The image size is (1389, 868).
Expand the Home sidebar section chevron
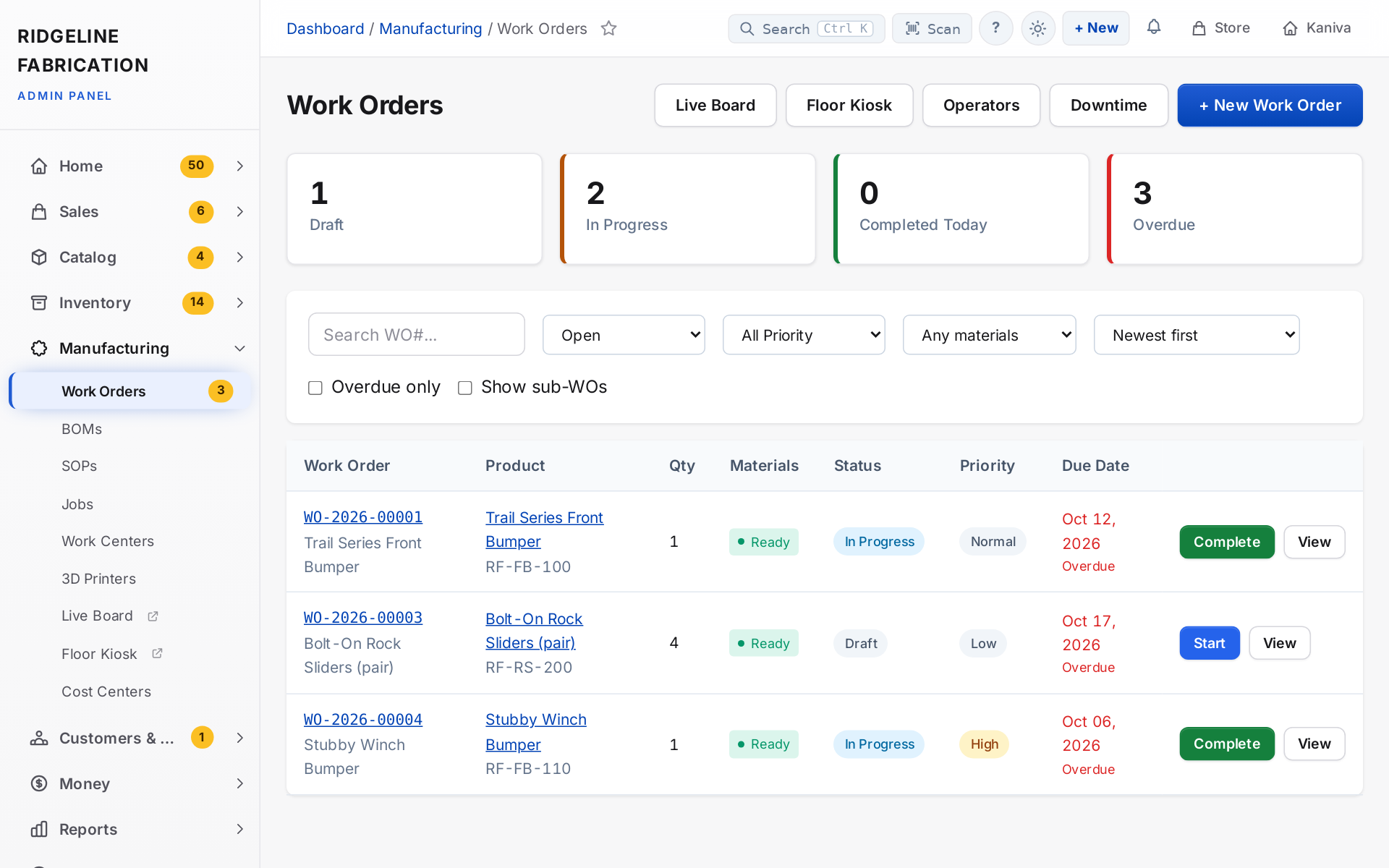(239, 166)
